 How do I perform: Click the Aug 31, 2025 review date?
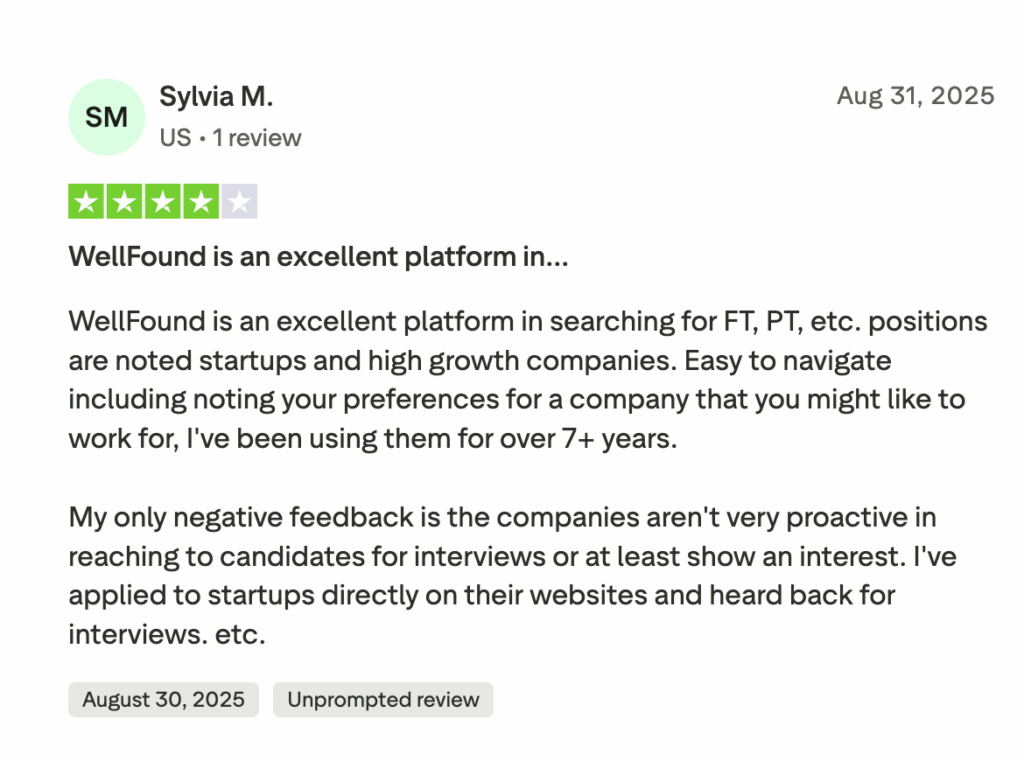click(x=915, y=96)
